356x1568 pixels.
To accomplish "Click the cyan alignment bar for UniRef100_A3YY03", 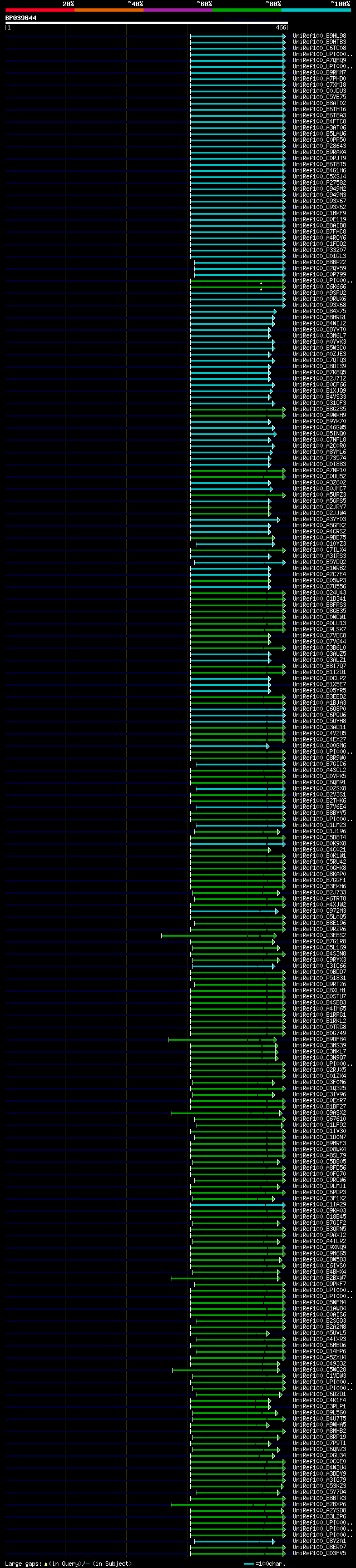I will coord(235,519).
